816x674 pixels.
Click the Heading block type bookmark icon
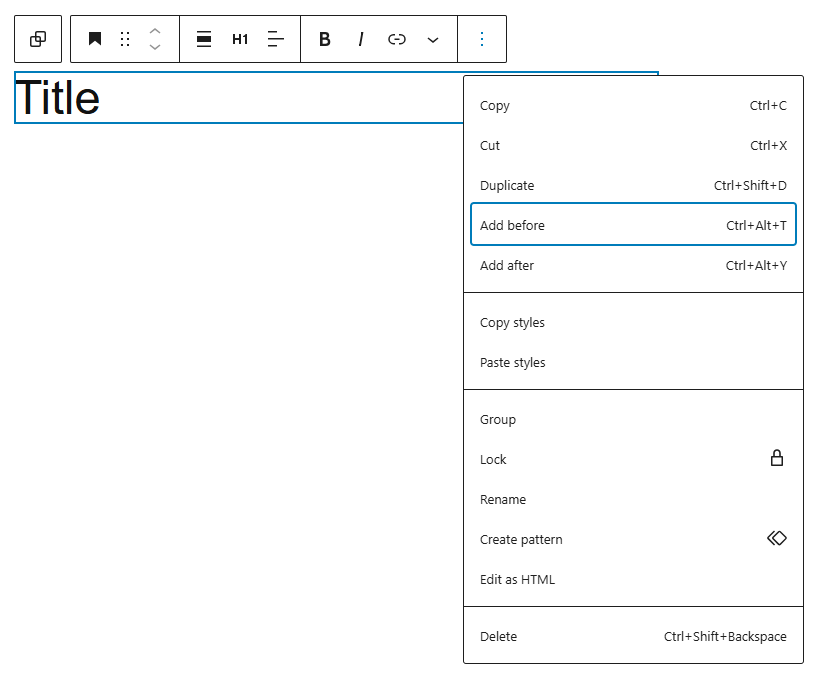click(95, 39)
